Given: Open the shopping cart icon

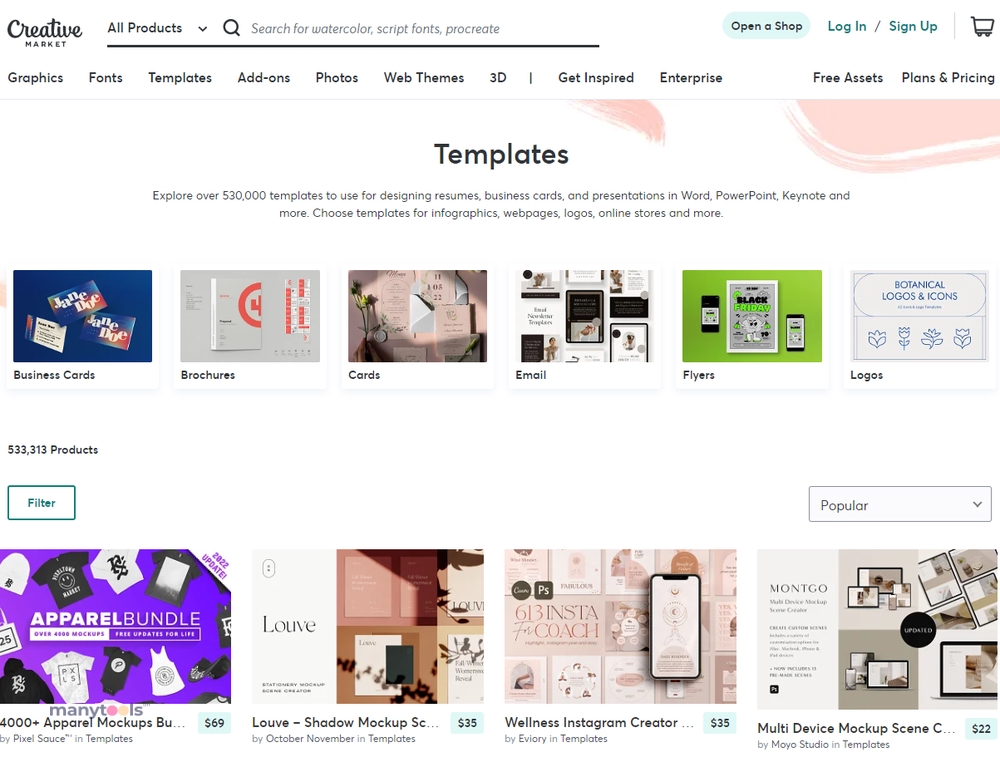Looking at the screenshot, I should tap(982, 27).
